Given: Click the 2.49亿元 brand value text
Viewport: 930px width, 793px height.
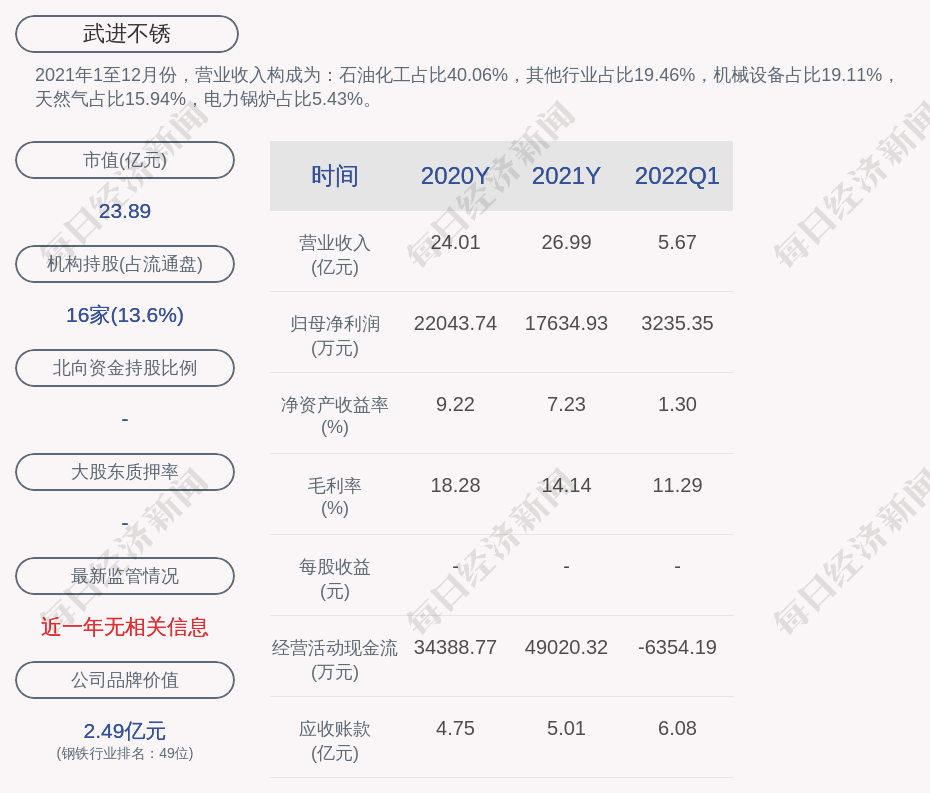Looking at the screenshot, I should [125, 731].
